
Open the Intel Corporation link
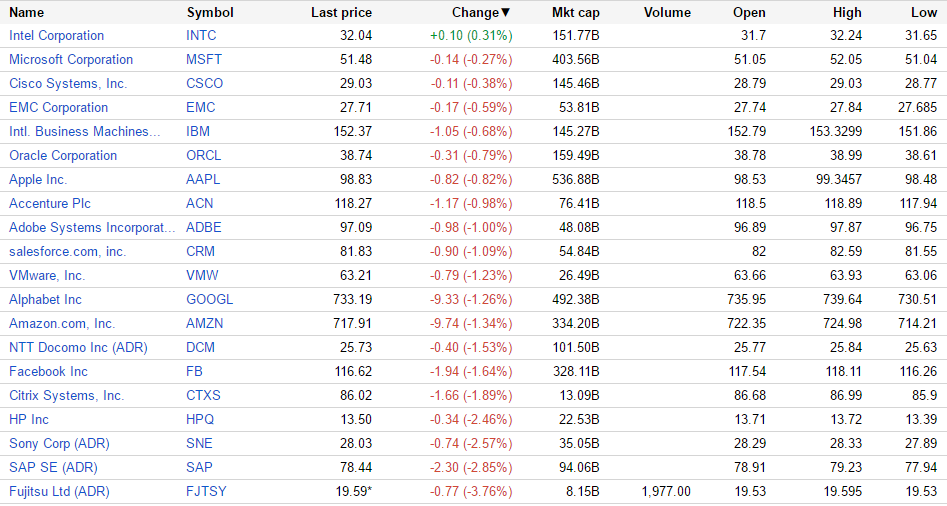coord(56,35)
